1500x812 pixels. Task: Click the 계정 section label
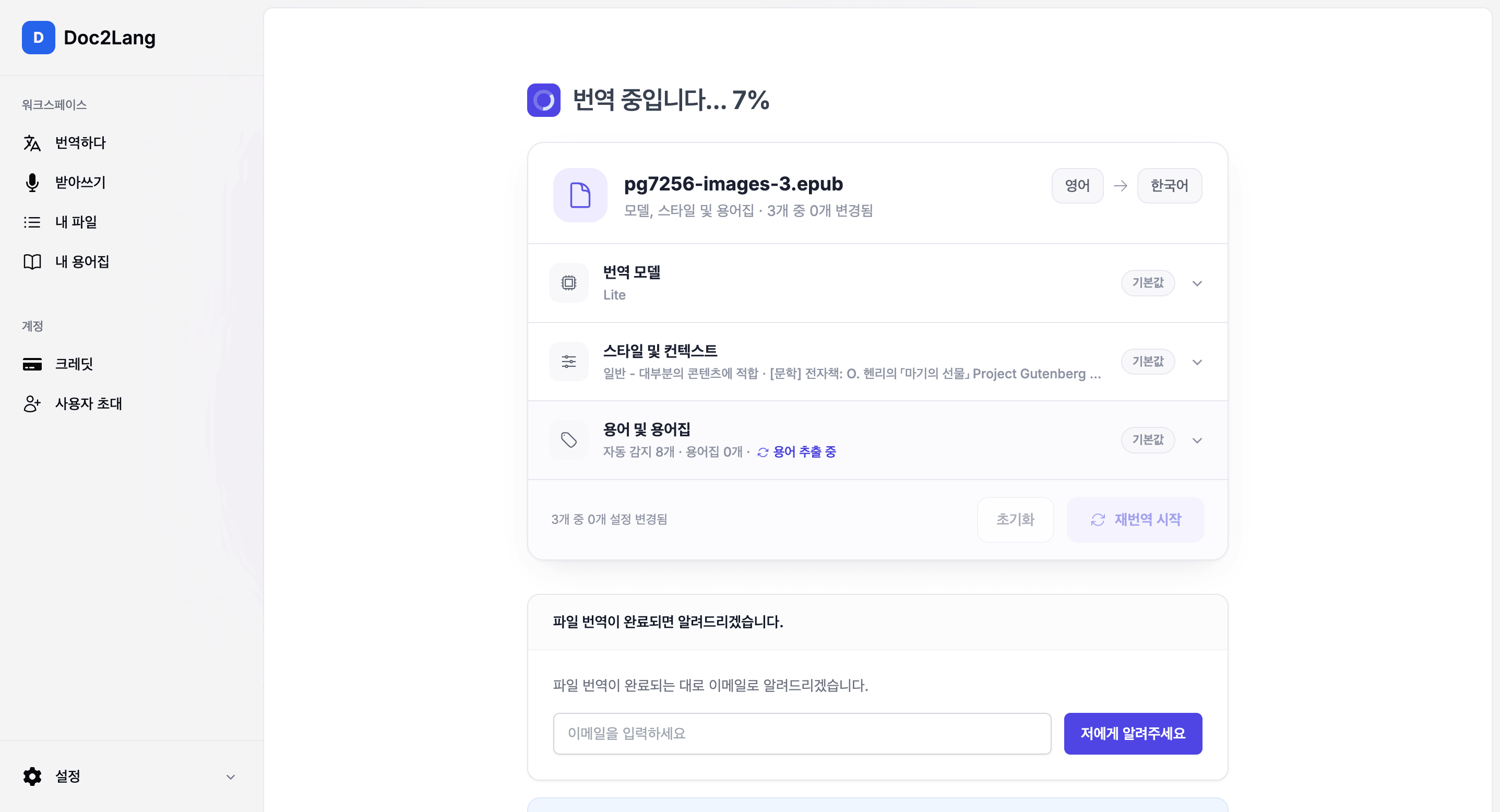pos(32,326)
